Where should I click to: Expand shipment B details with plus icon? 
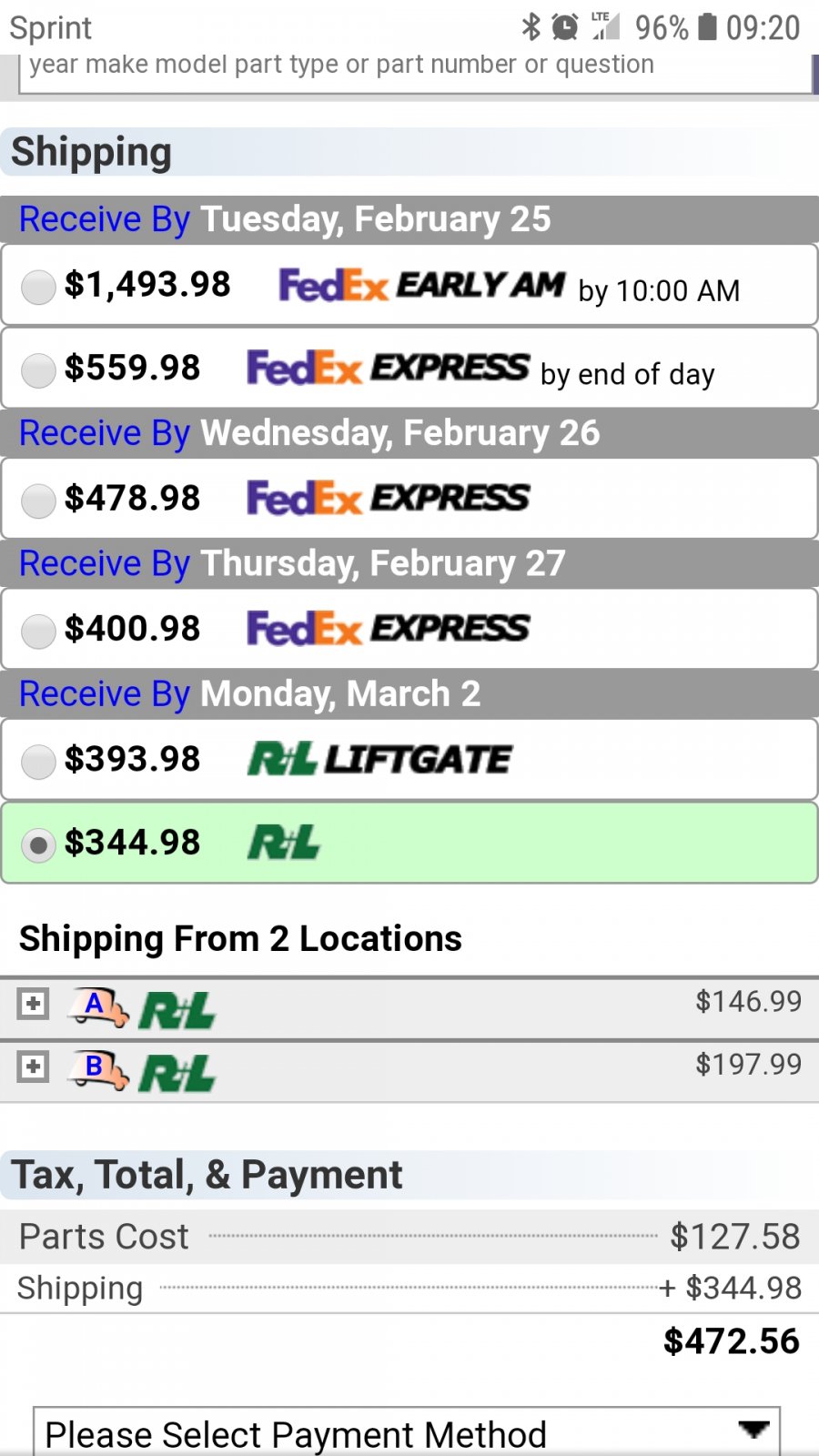33,1067
